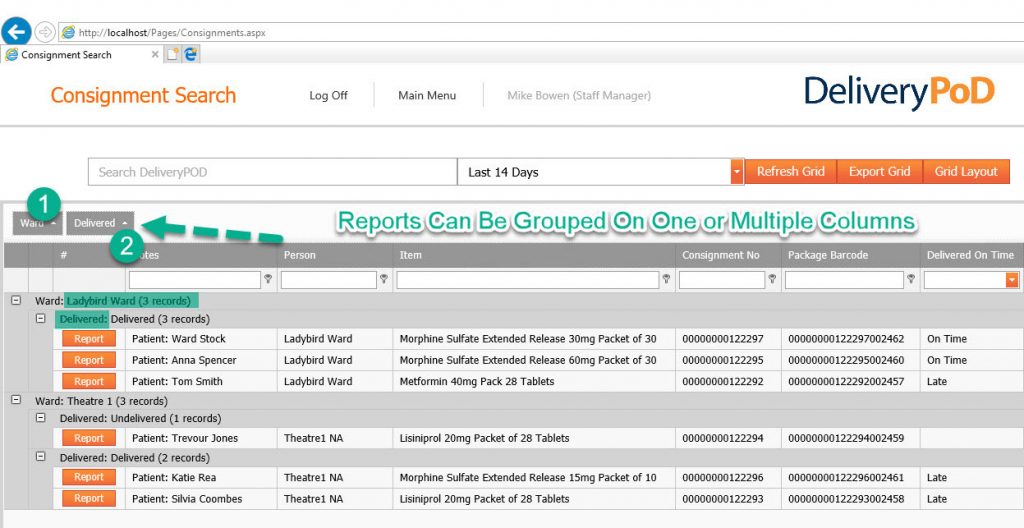Open Report for Patient: Katie Rea
The image size is (1024, 528).
pos(89,477)
